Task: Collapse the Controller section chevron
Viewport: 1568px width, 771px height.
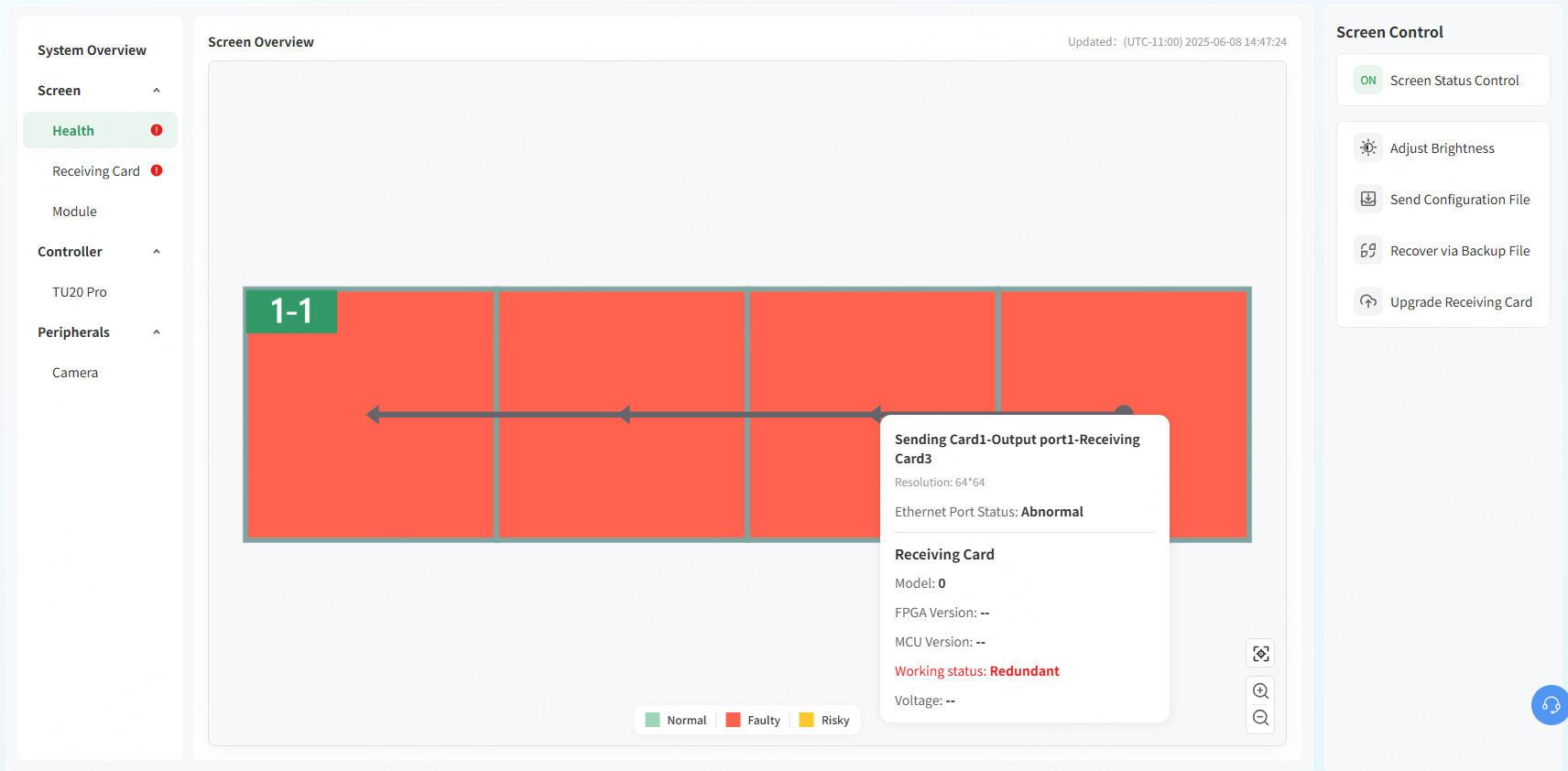Action: [x=157, y=251]
